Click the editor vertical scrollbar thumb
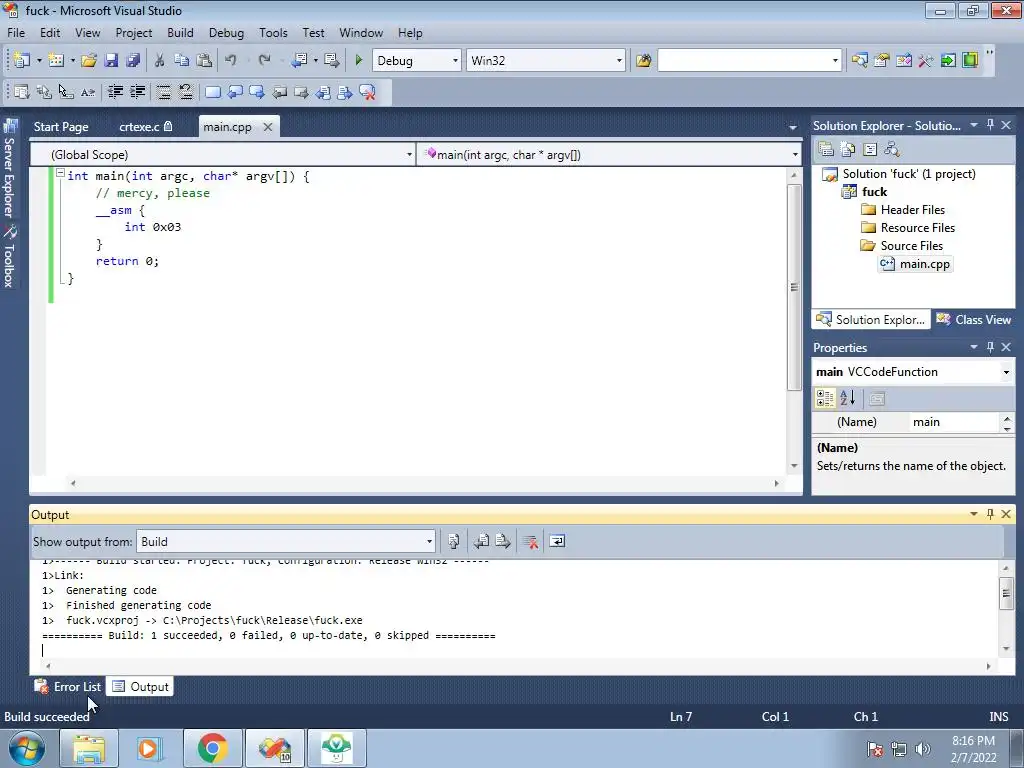 (x=794, y=287)
